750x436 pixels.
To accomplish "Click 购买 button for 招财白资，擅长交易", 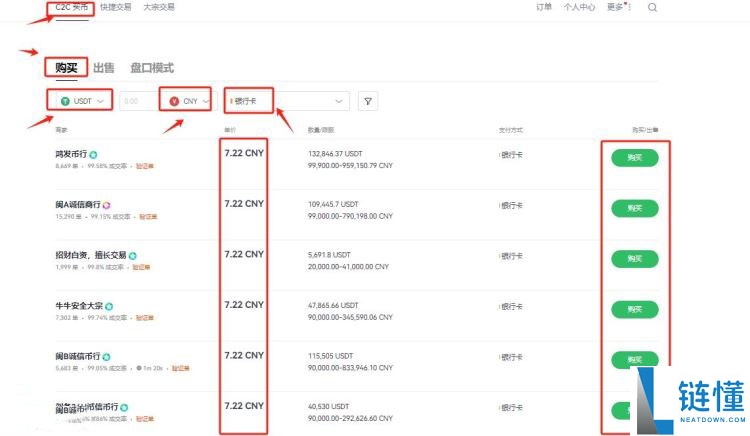I will 635,259.
